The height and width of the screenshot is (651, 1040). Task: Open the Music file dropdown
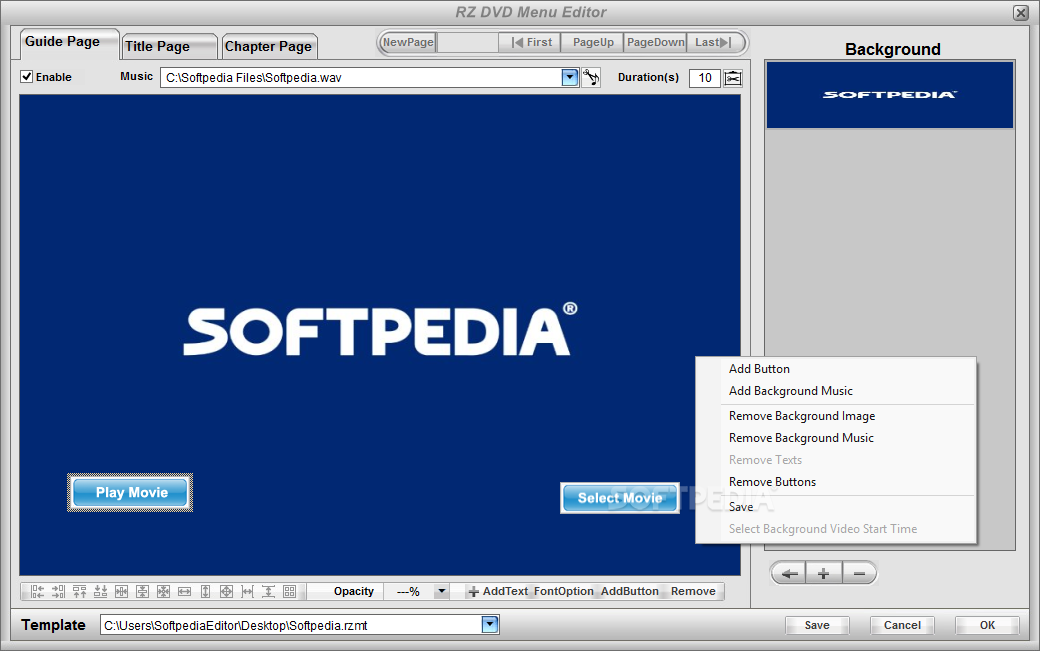pyautogui.click(x=570, y=78)
